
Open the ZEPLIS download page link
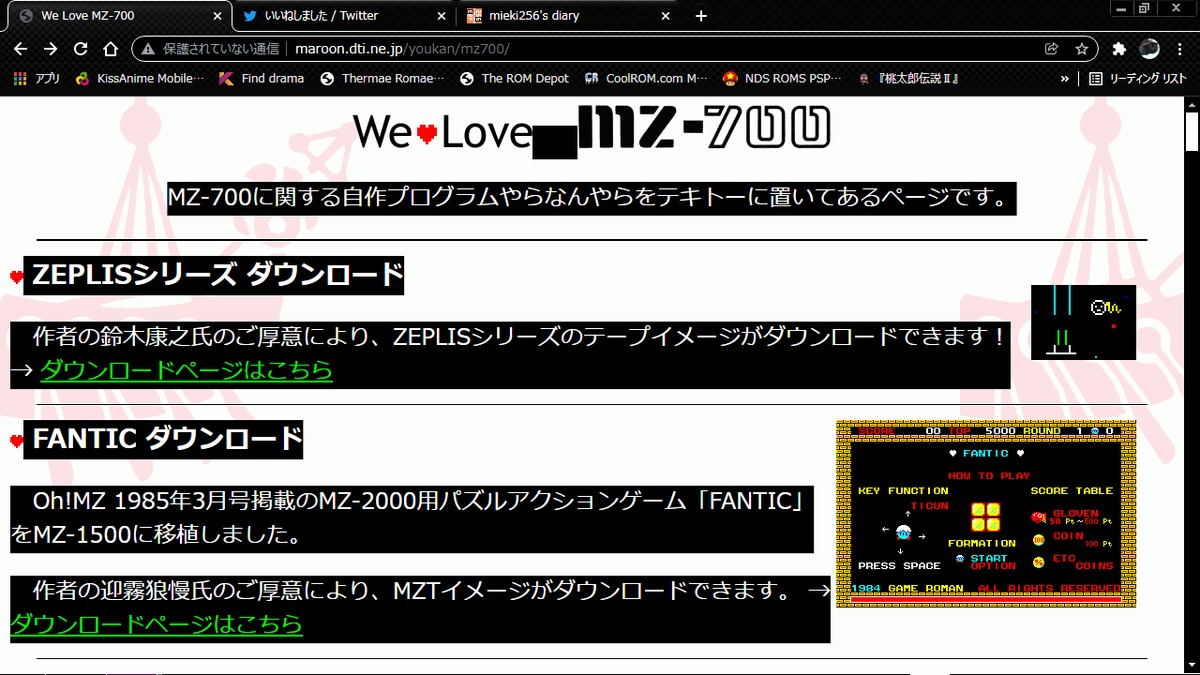[x=186, y=370]
